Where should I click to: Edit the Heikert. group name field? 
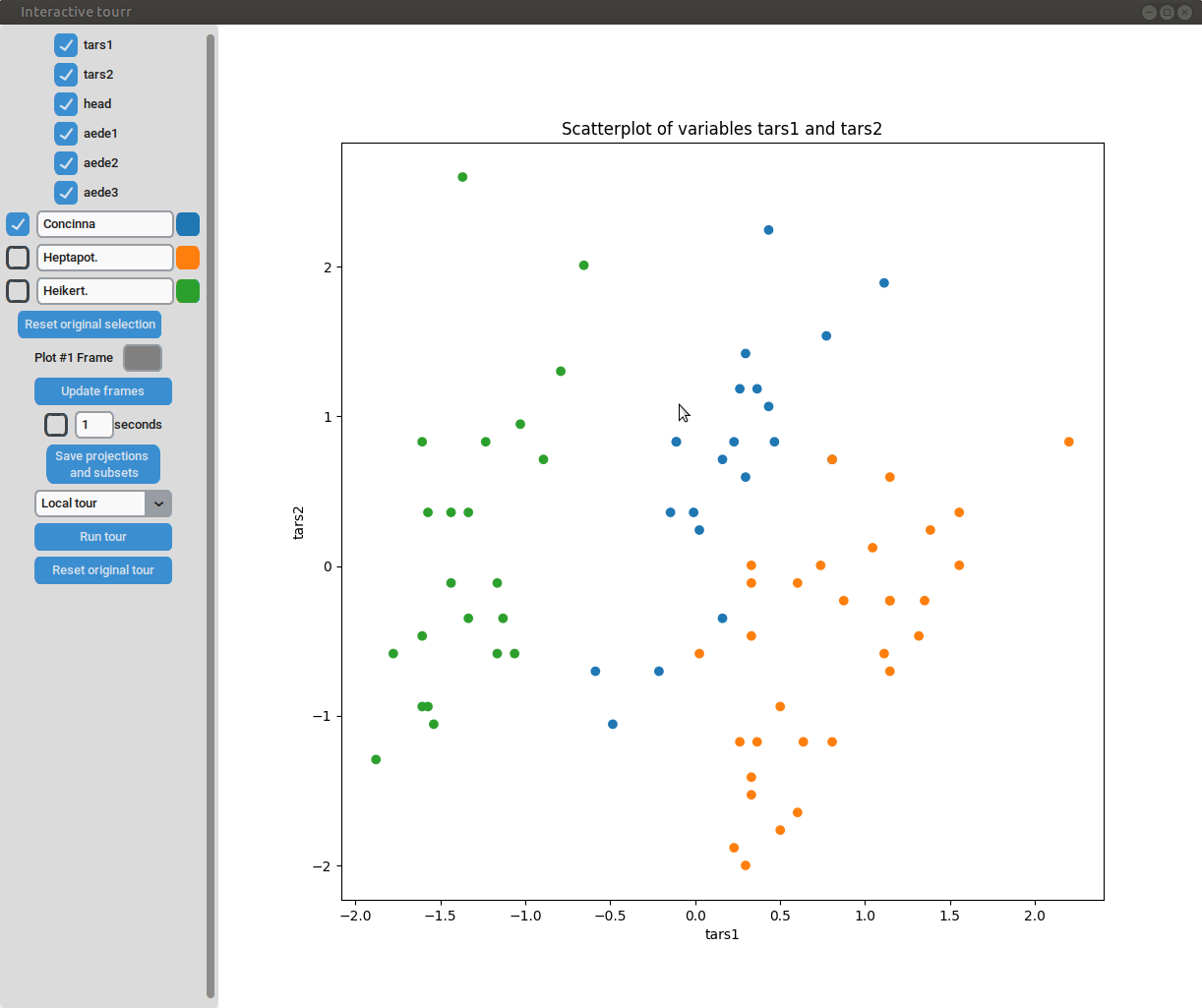(x=105, y=291)
